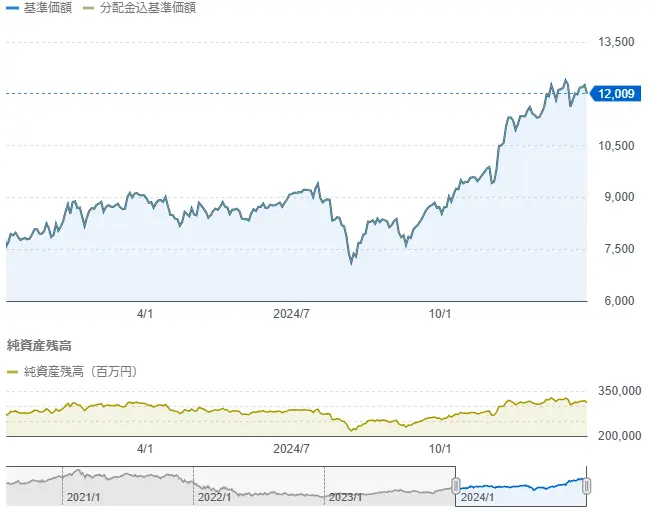Click the 10,500 axis label
649x511 pixels.
[616, 146]
